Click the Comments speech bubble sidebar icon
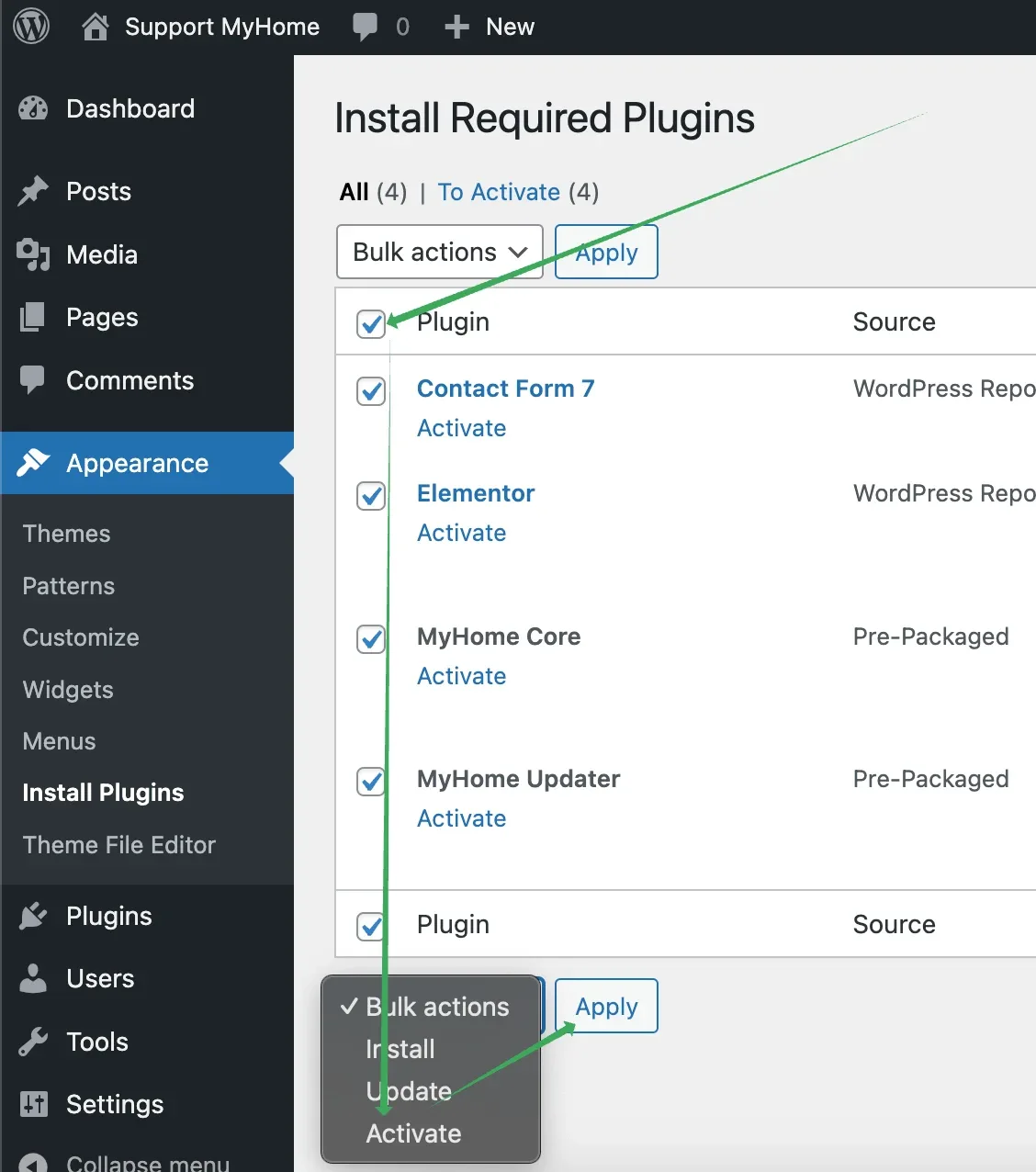1036x1172 pixels. click(32, 380)
